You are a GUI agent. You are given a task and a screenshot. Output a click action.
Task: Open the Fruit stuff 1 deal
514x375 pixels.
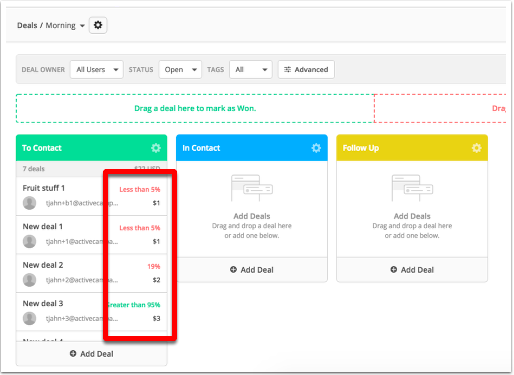click(x=44, y=188)
